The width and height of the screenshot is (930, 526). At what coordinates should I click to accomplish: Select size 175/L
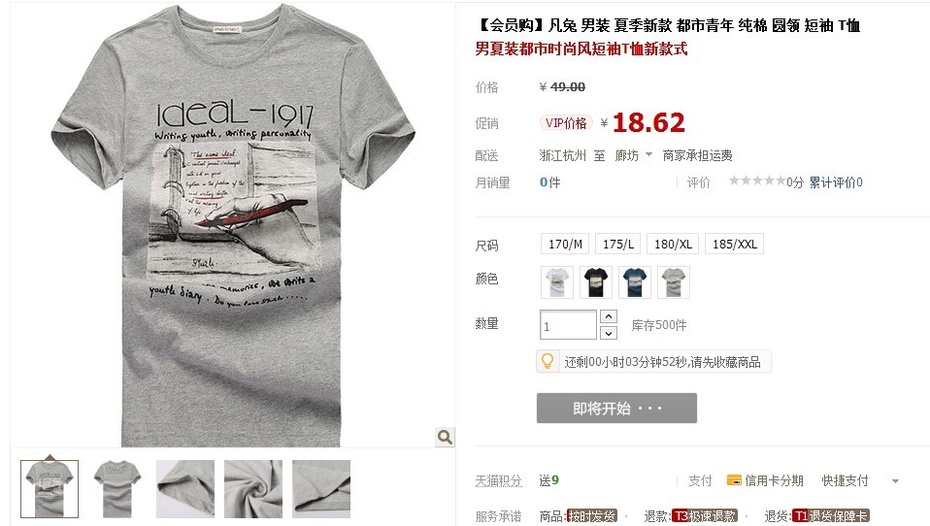pyautogui.click(x=618, y=244)
